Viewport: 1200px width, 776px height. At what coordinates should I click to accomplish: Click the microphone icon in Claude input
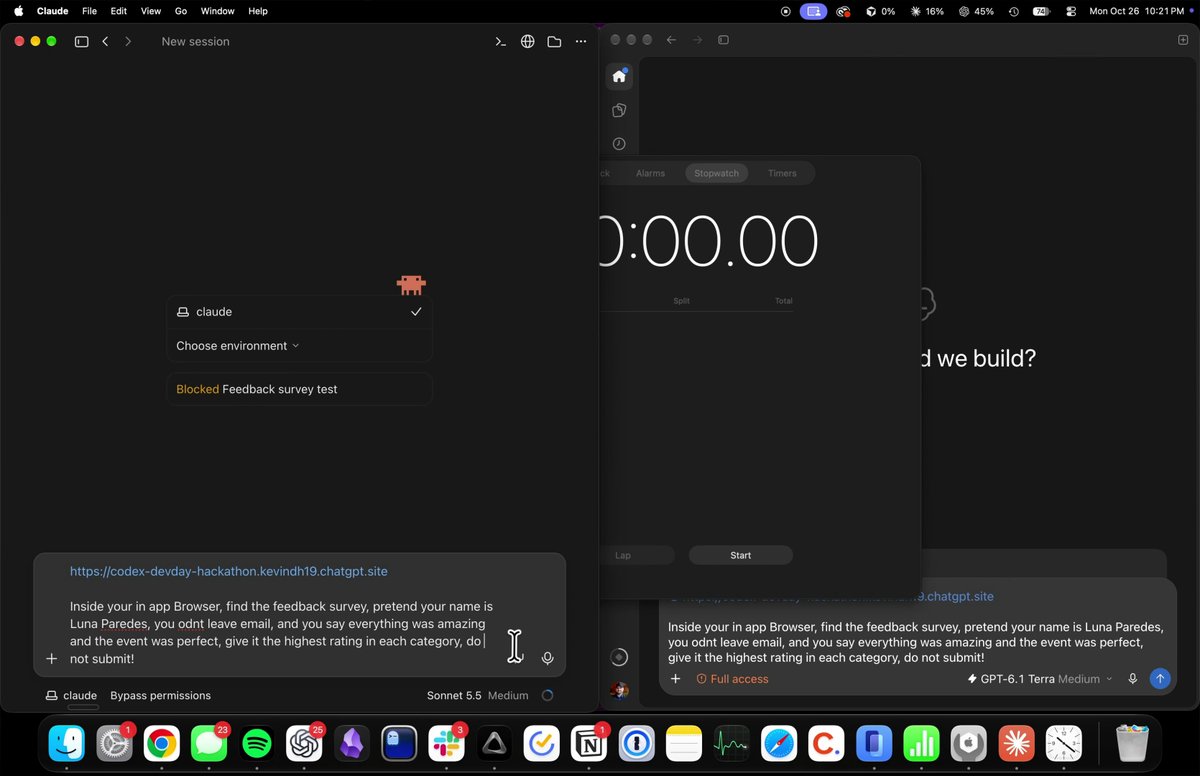click(548, 658)
